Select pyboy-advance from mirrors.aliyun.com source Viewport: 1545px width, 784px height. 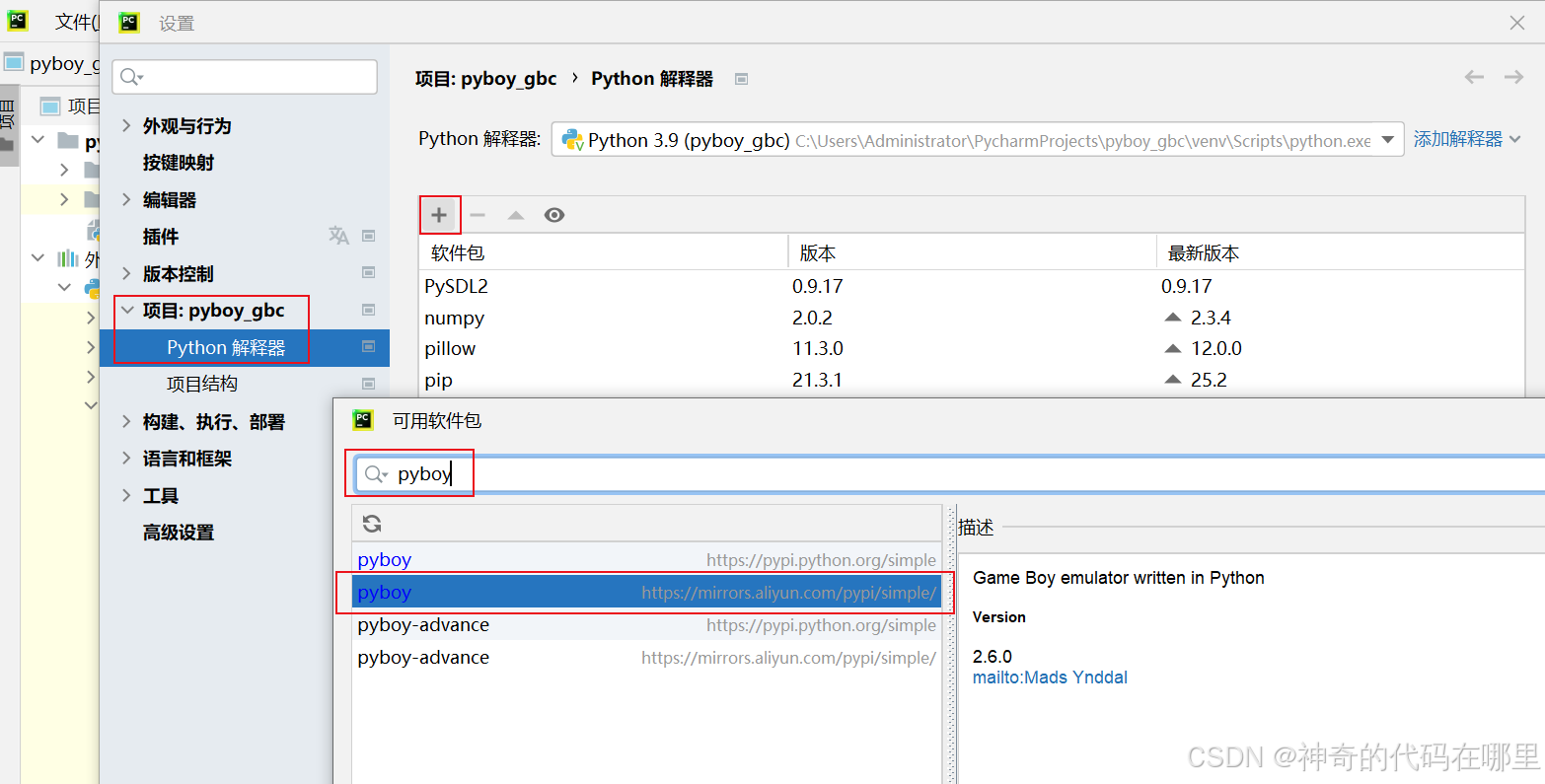pyautogui.click(x=646, y=658)
